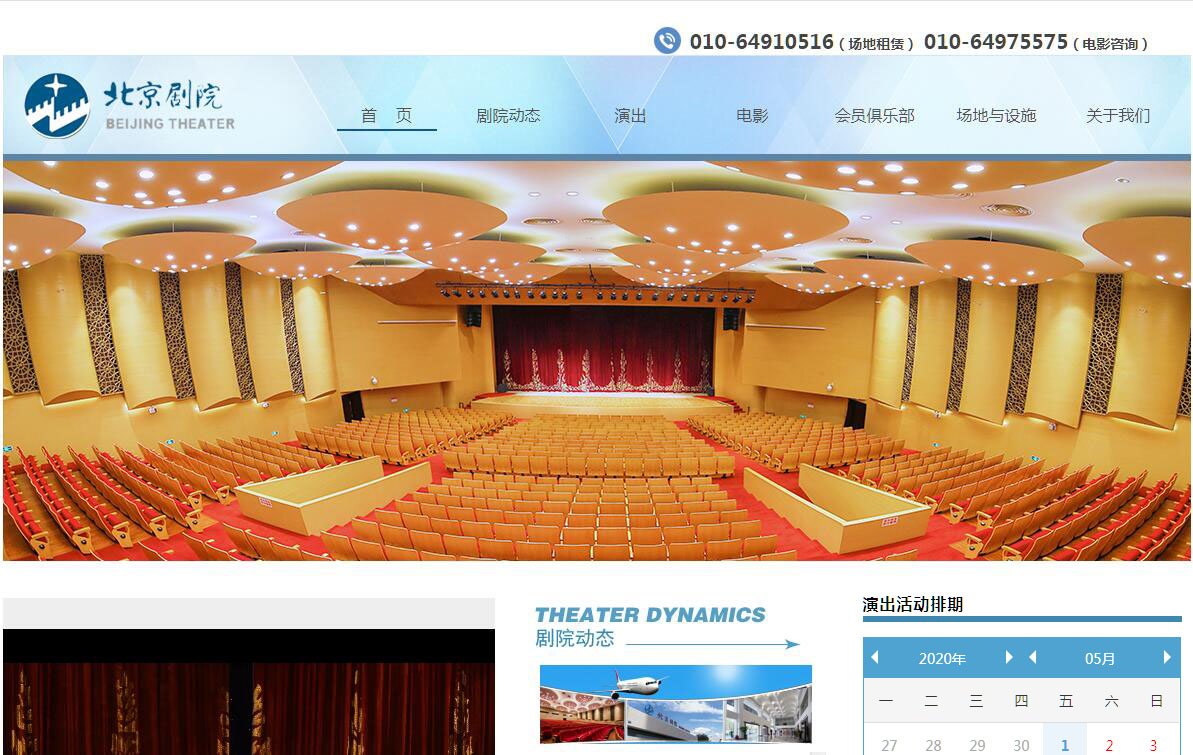Go to previous year in calendar
The image size is (1193, 755).
pos(875,657)
